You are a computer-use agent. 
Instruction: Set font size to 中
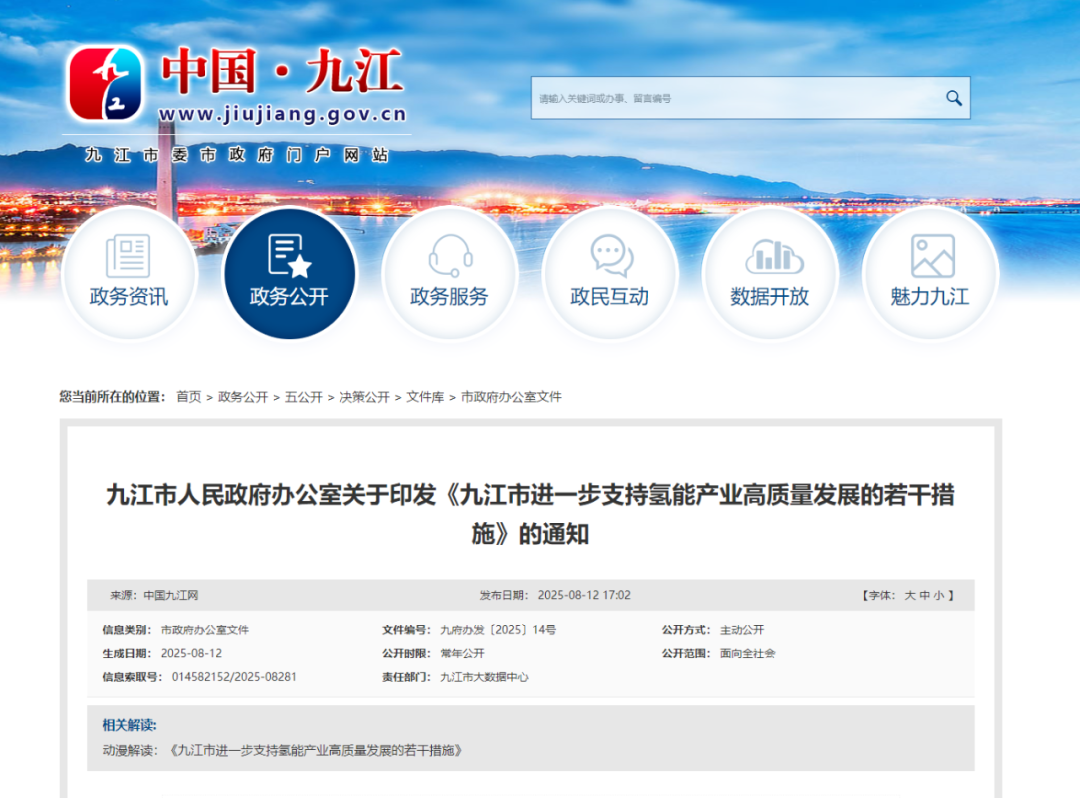point(925,595)
